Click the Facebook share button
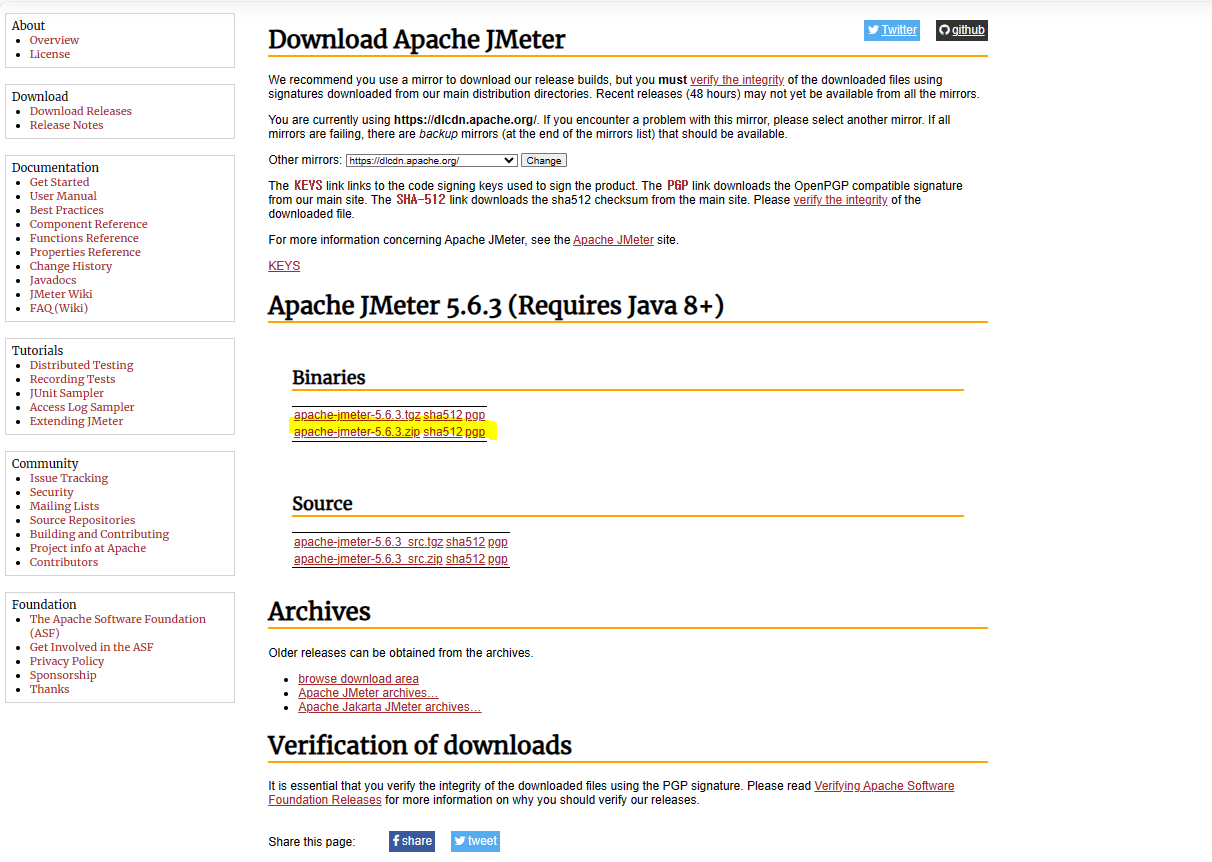Screen dimensions: 1212x862 412,841
